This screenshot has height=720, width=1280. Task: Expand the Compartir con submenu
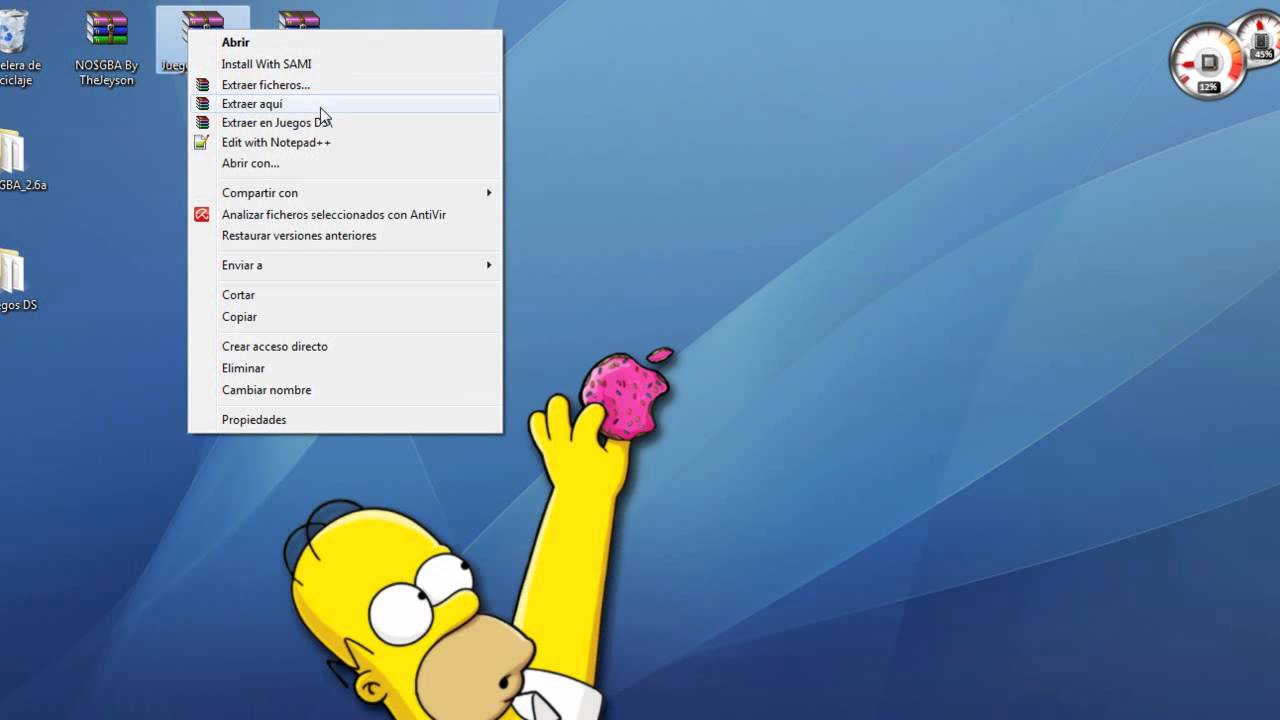345,193
